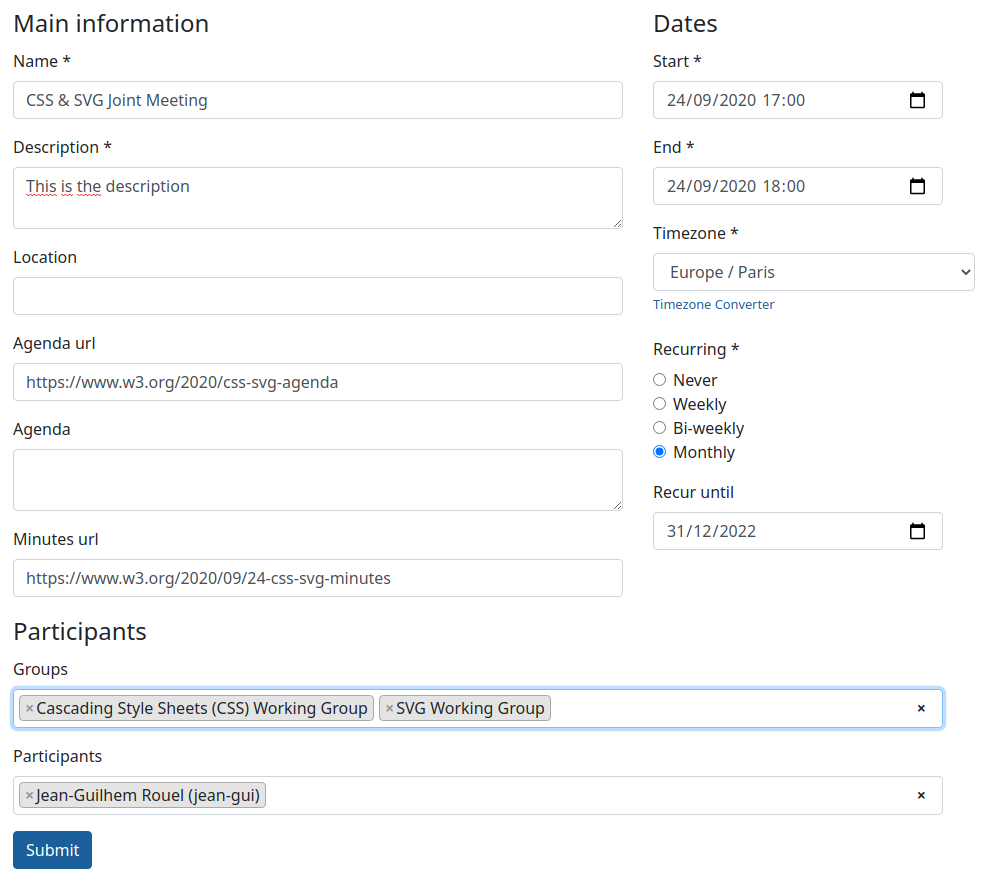Choose Weekly recurrence
Screen dimensions: 987x882
(x=660, y=404)
